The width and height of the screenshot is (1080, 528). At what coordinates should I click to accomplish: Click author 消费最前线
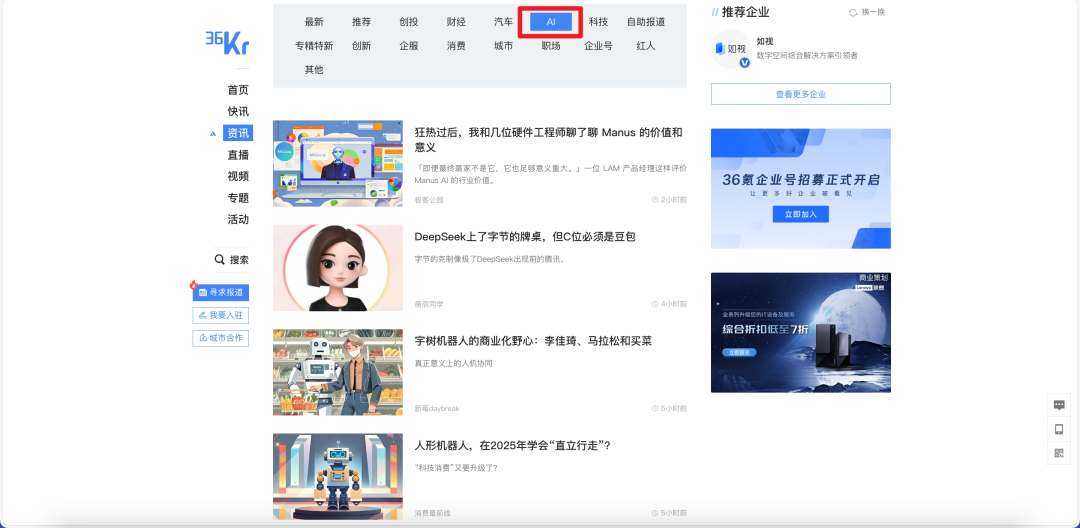click(433, 513)
